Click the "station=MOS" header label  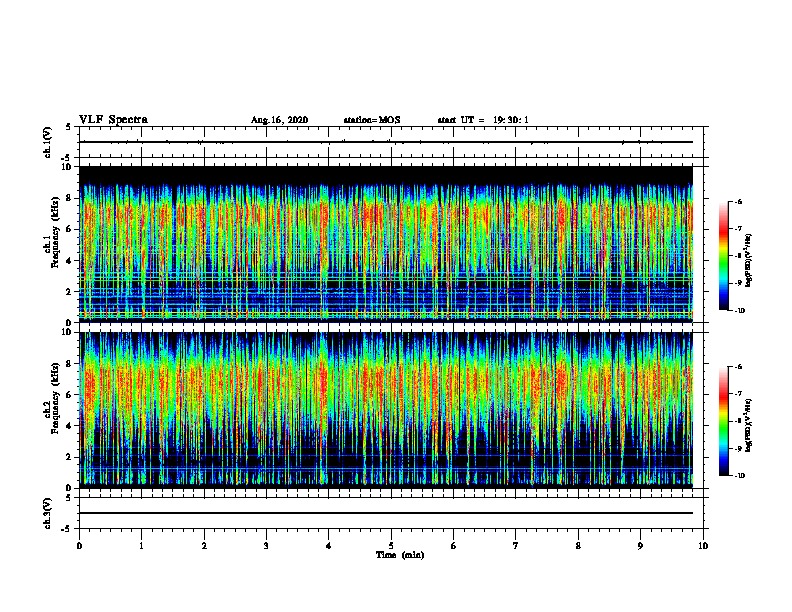click(x=372, y=120)
